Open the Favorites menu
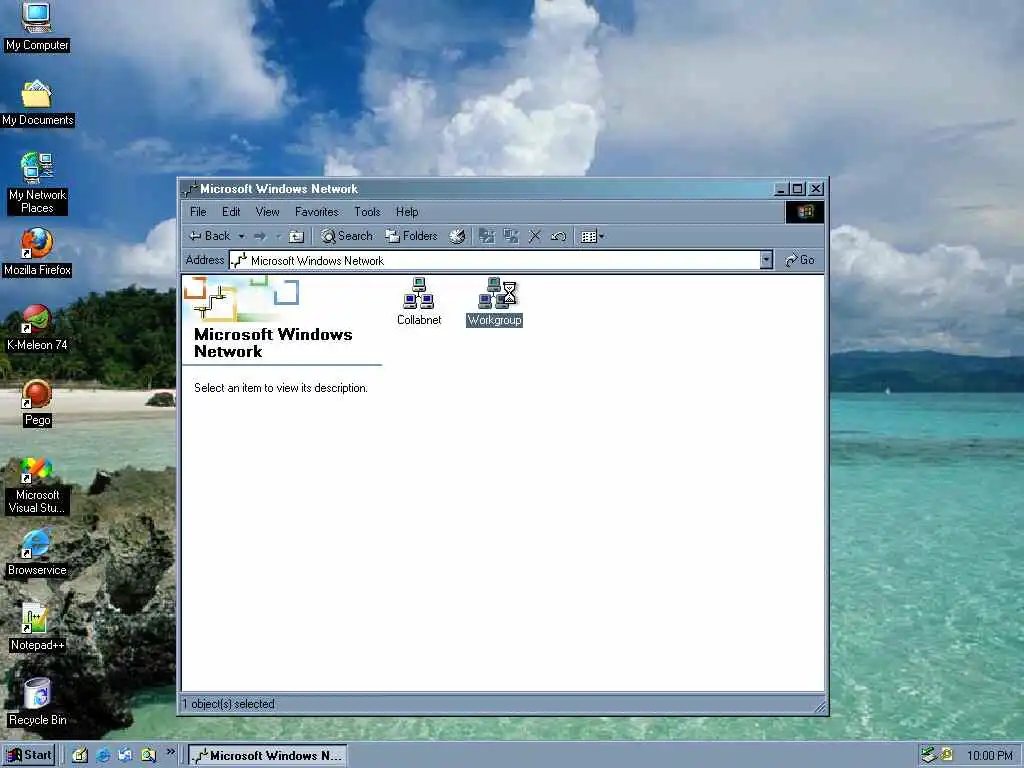The image size is (1024, 768). 317,212
